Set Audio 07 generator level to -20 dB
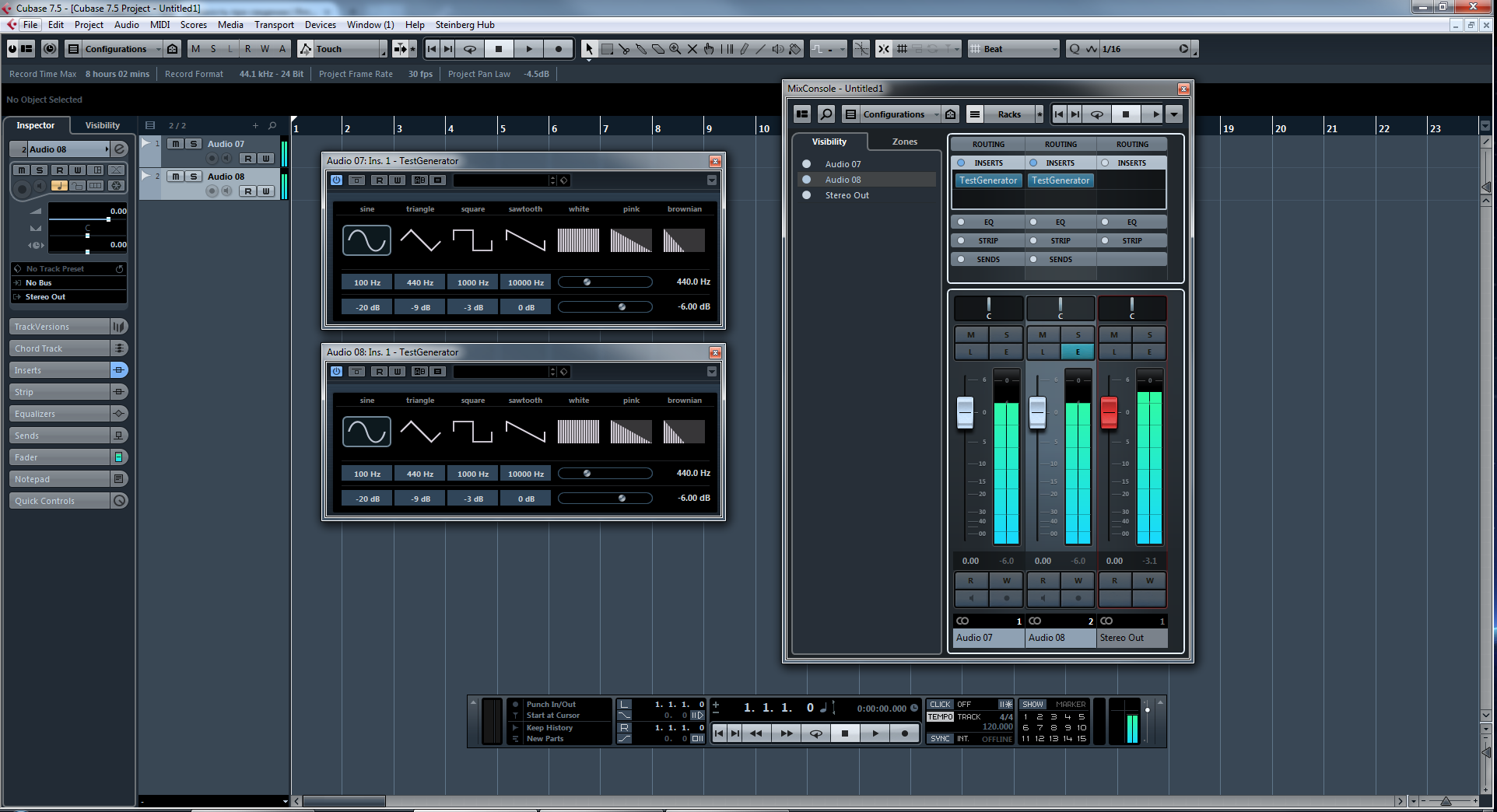 click(367, 307)
